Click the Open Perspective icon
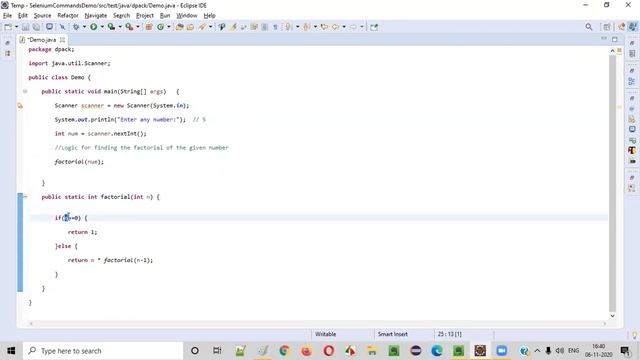Image resolution: width=640 pixels, height=360 pixels. [607, 27]
